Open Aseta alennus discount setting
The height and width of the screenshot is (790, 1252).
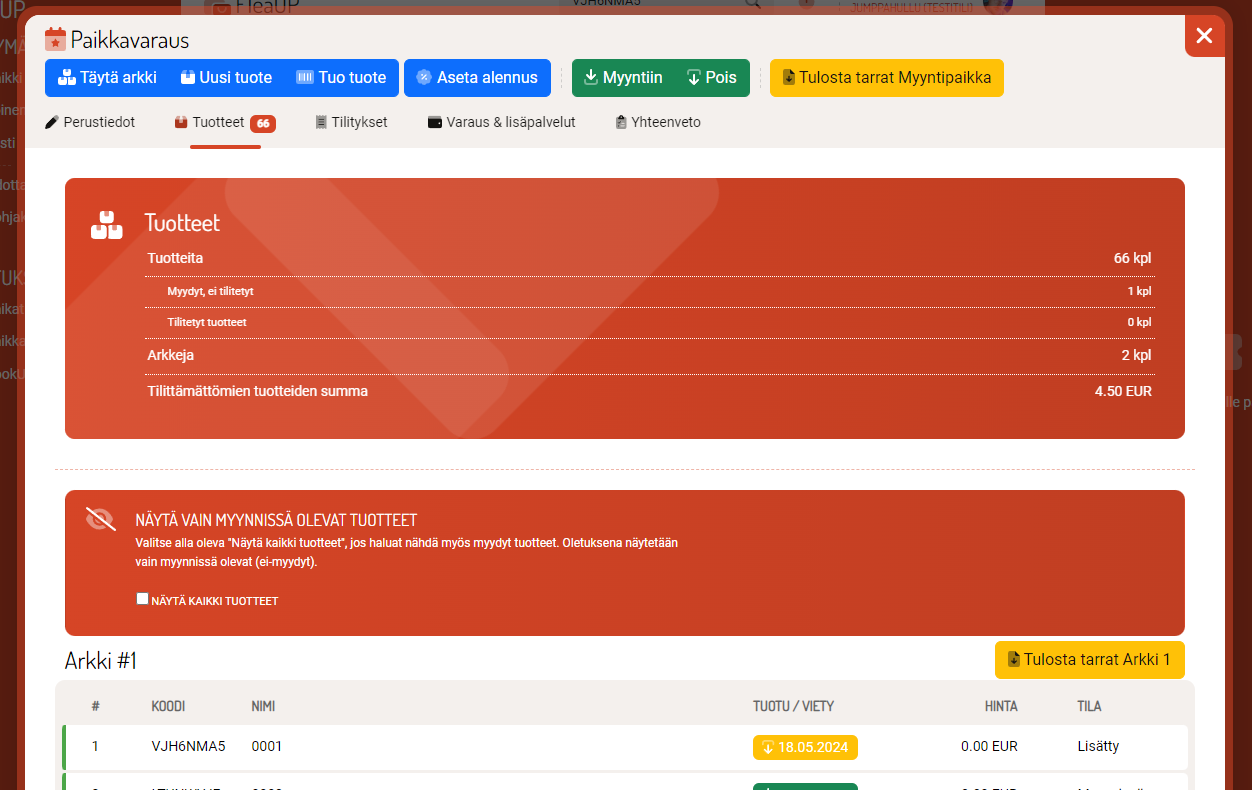click(x=477, y=78)
